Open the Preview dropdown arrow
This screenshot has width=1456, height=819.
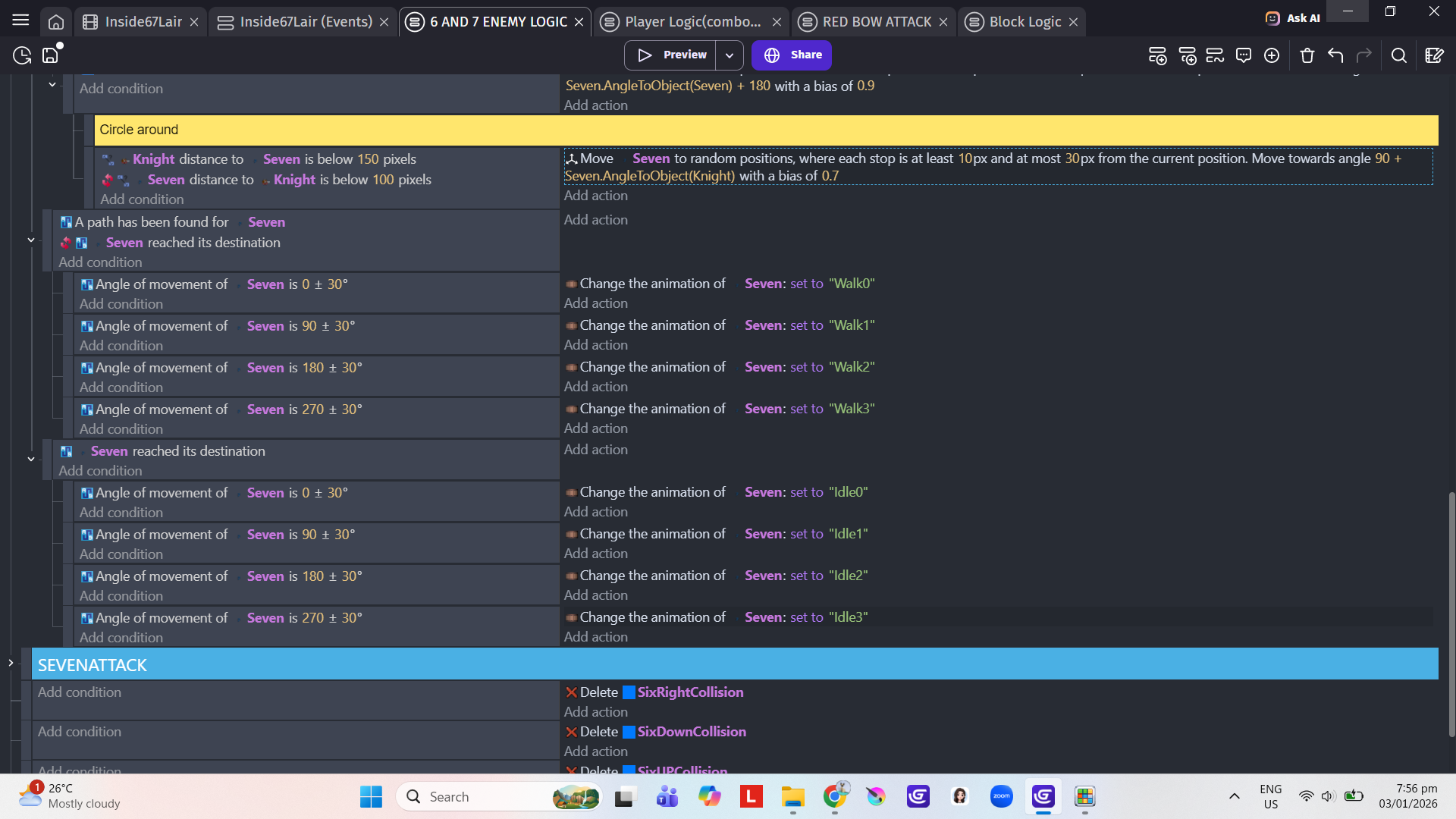[729, 55]
